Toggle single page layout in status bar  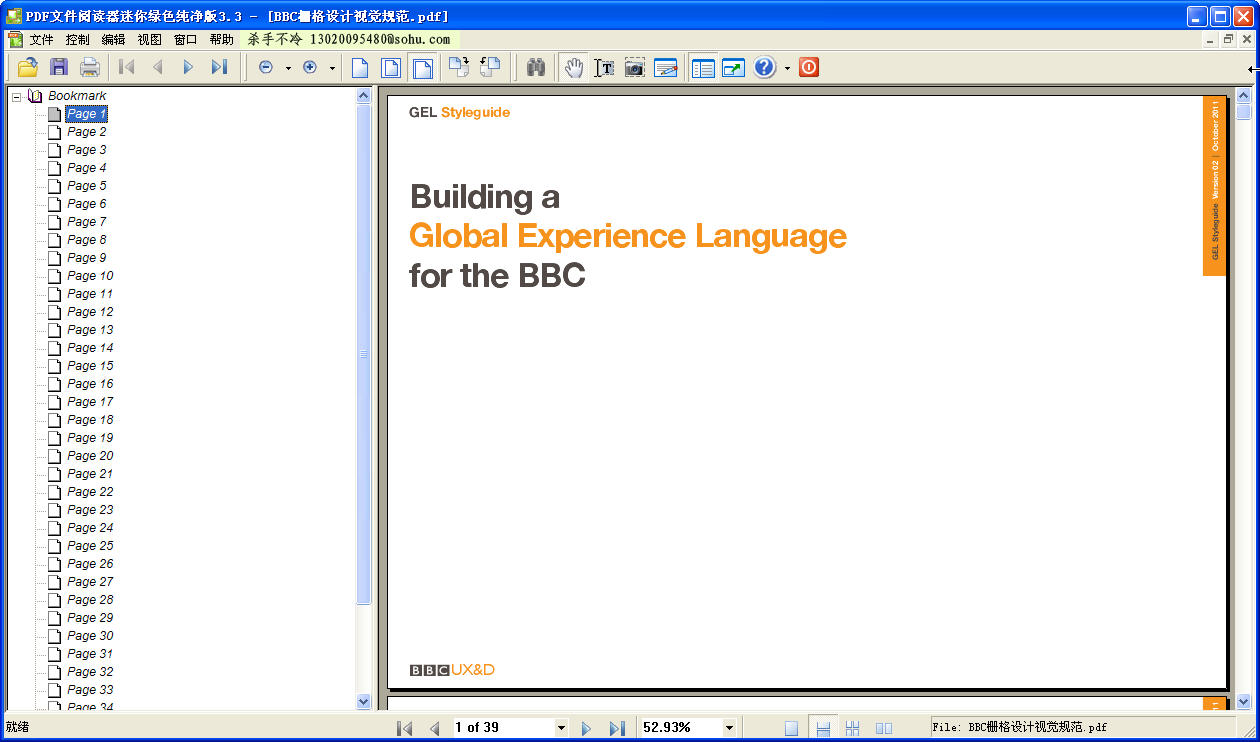(791, 728)
